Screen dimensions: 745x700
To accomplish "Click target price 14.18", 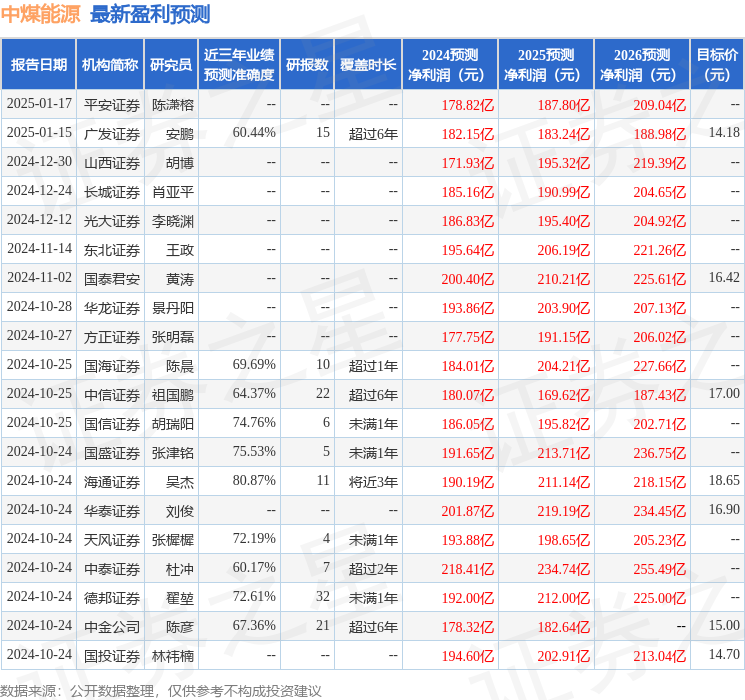I will (724, 133).
